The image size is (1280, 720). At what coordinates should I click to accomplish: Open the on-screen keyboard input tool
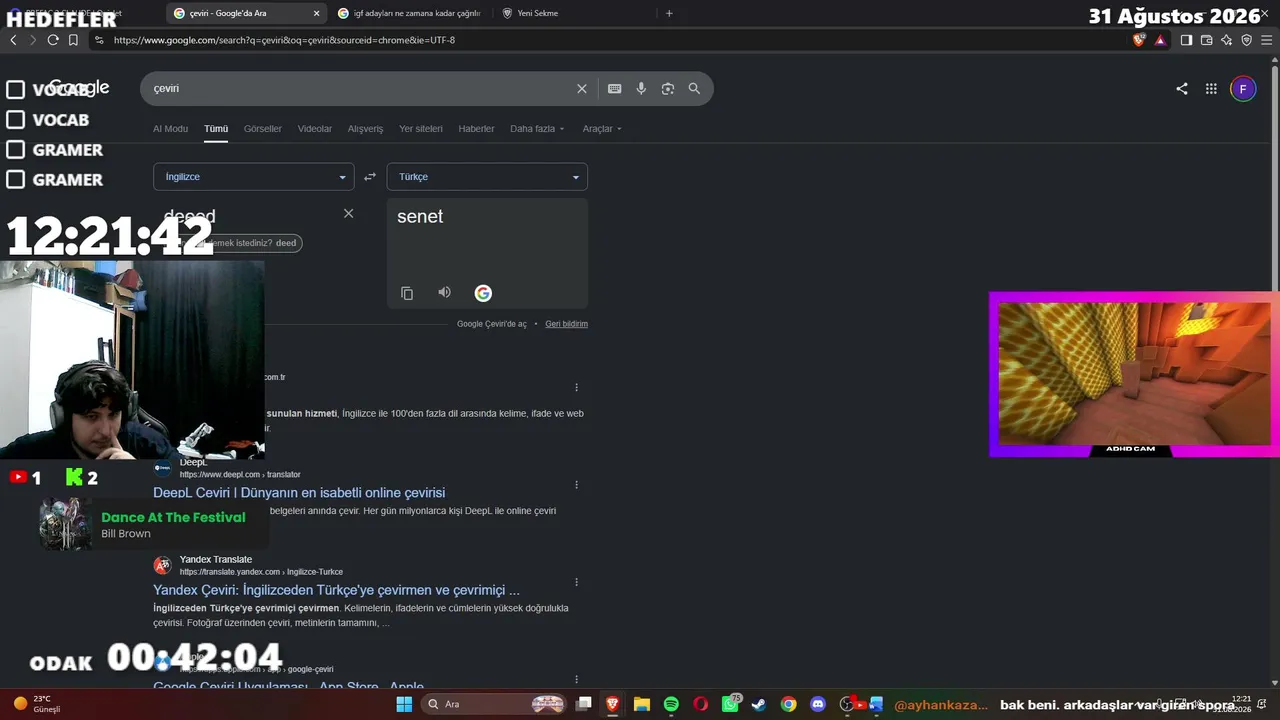[x=615, y=88]
